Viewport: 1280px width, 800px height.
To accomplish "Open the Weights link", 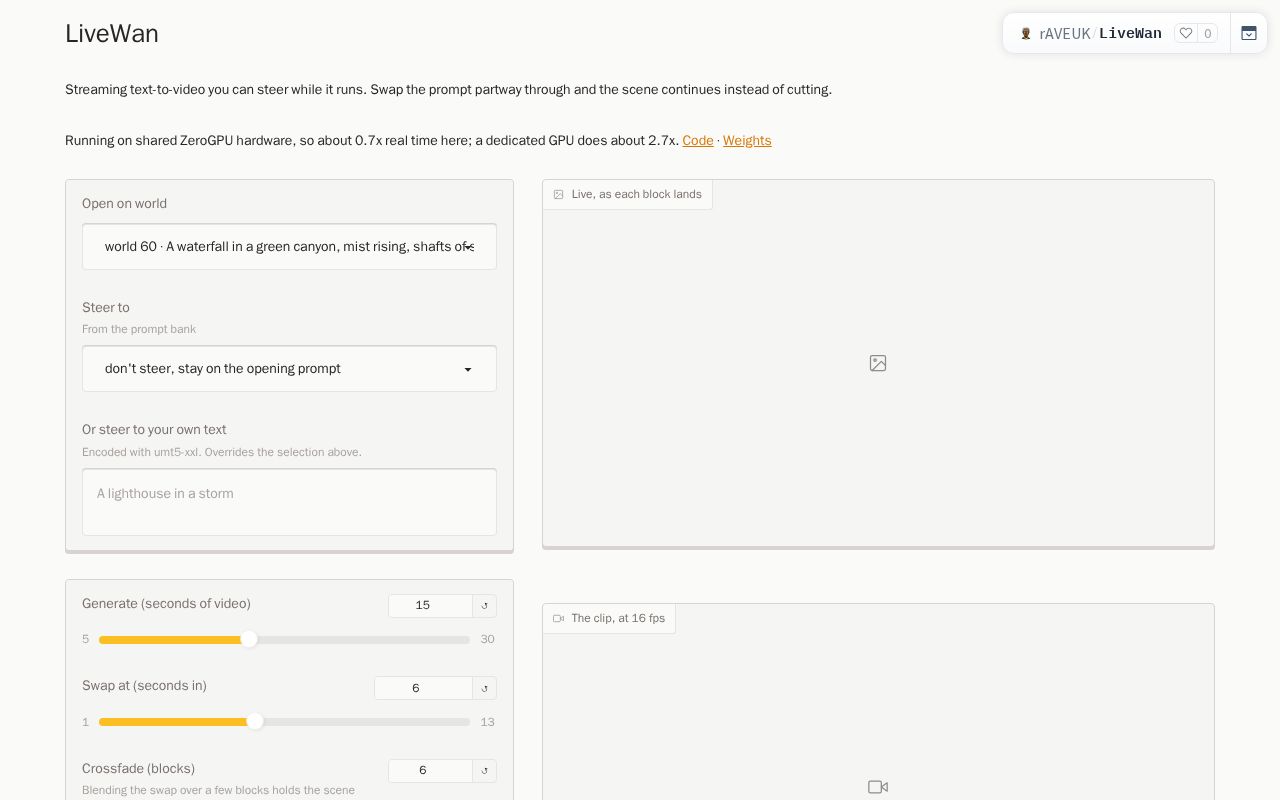I will pyautogui.click(x=747, y=140).
